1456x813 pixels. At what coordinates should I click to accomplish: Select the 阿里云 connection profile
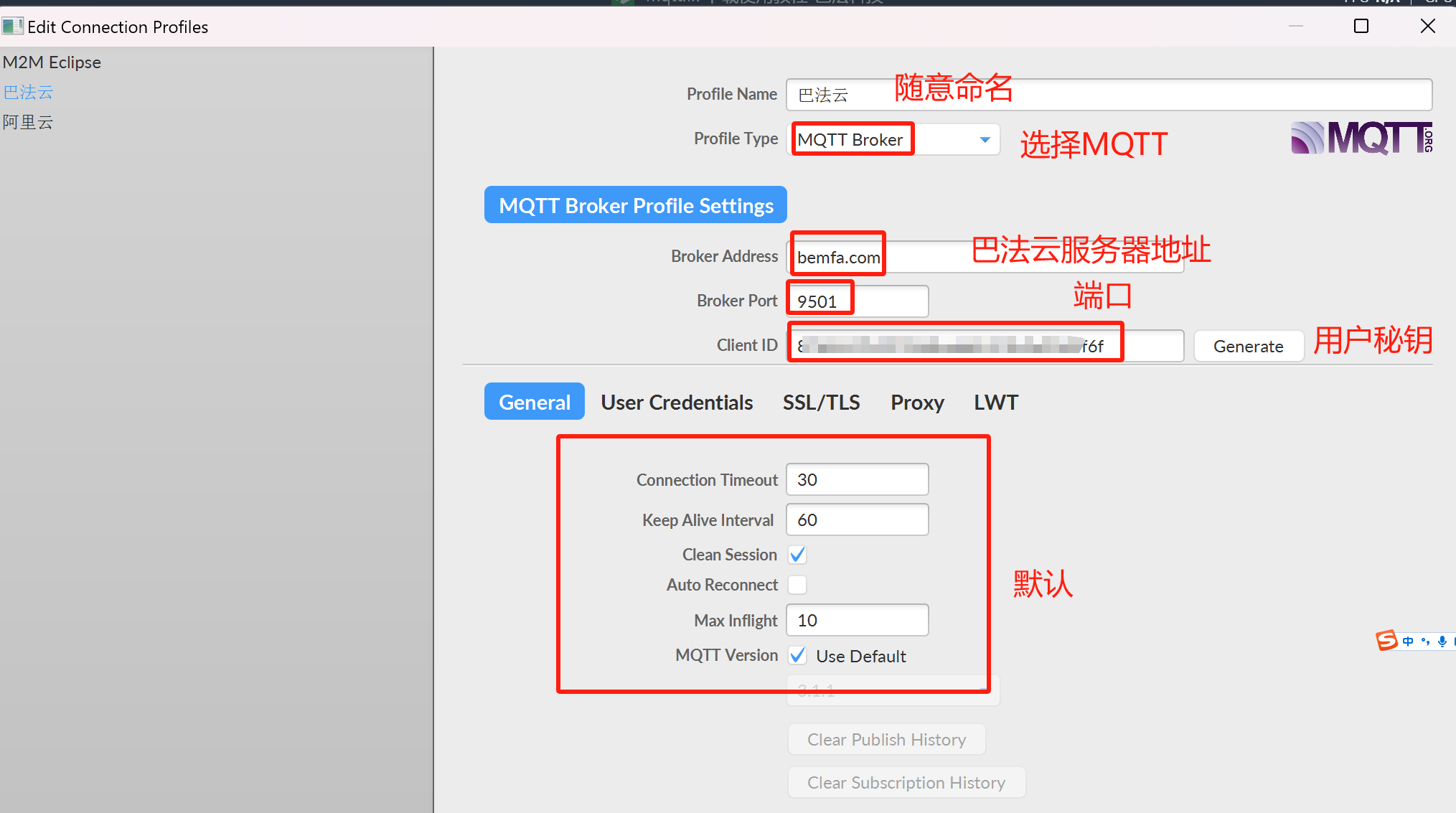pyautogui.click(x=28, y=122)
